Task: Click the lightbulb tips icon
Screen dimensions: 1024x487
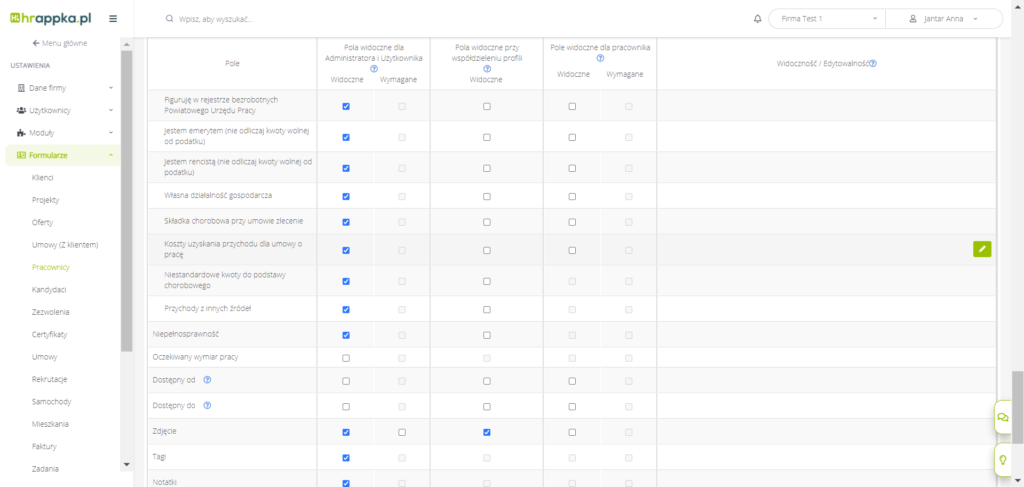Action: (x=1002, y=459)
